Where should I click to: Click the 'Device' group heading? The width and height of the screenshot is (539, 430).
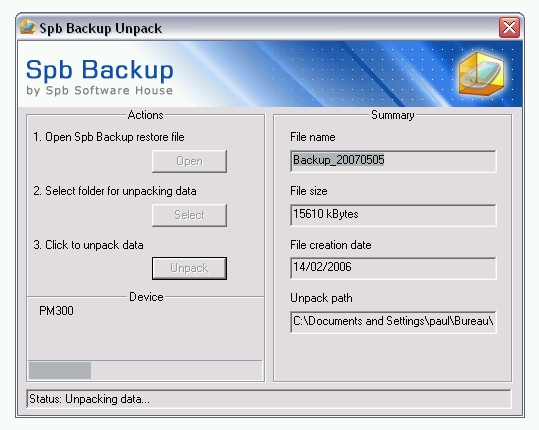click(x=146, y=297)
